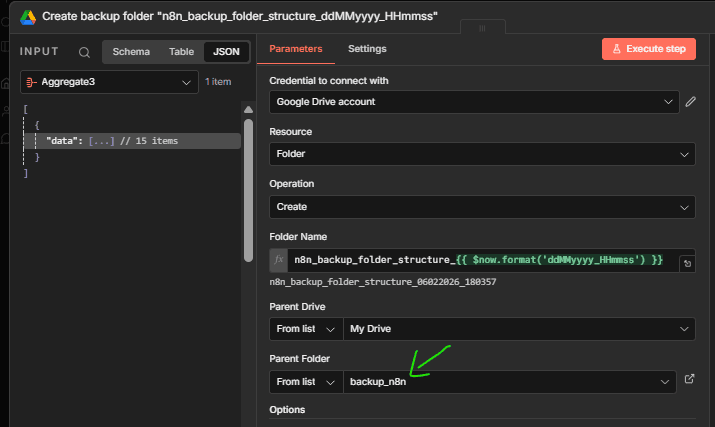Switch input view to Schema

coord(129,52)
